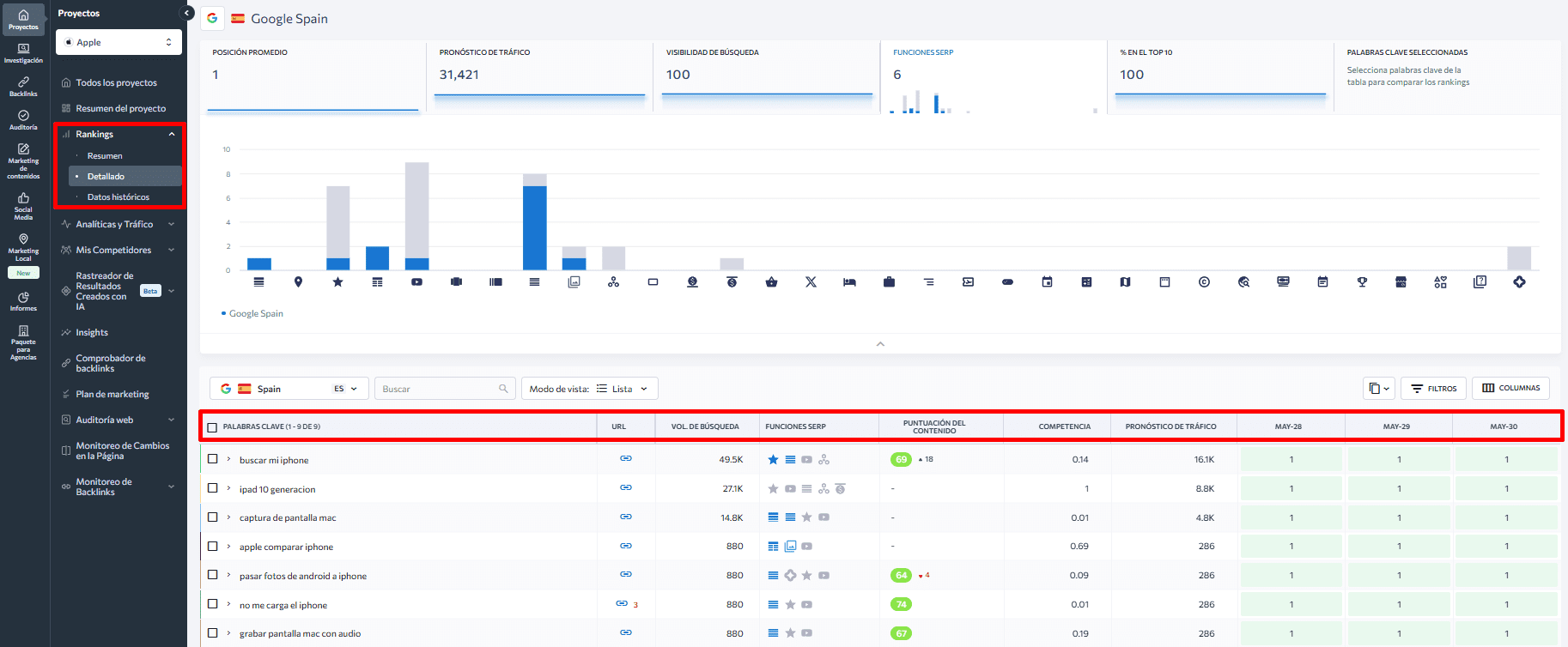
Task: Tick the 'apple comparar iphone' checkbox
Action: (213, 546)
